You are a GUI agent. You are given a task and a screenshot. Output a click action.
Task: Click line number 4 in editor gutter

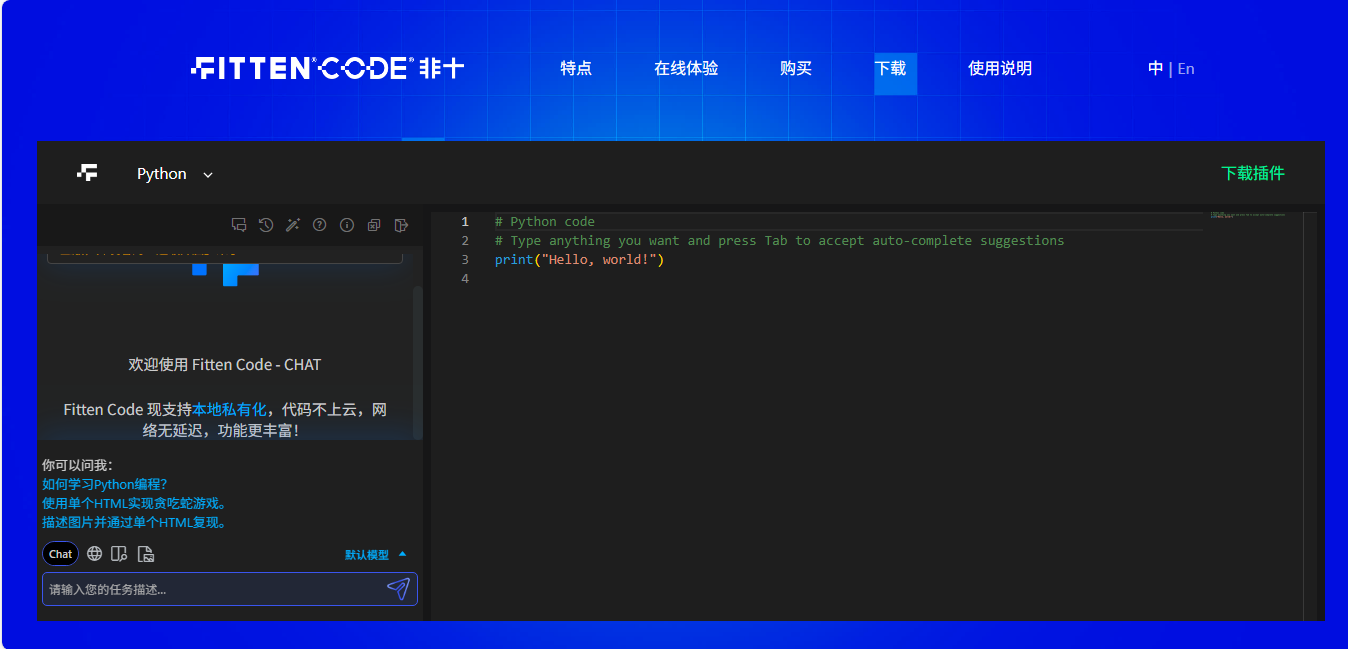point(464,279)
